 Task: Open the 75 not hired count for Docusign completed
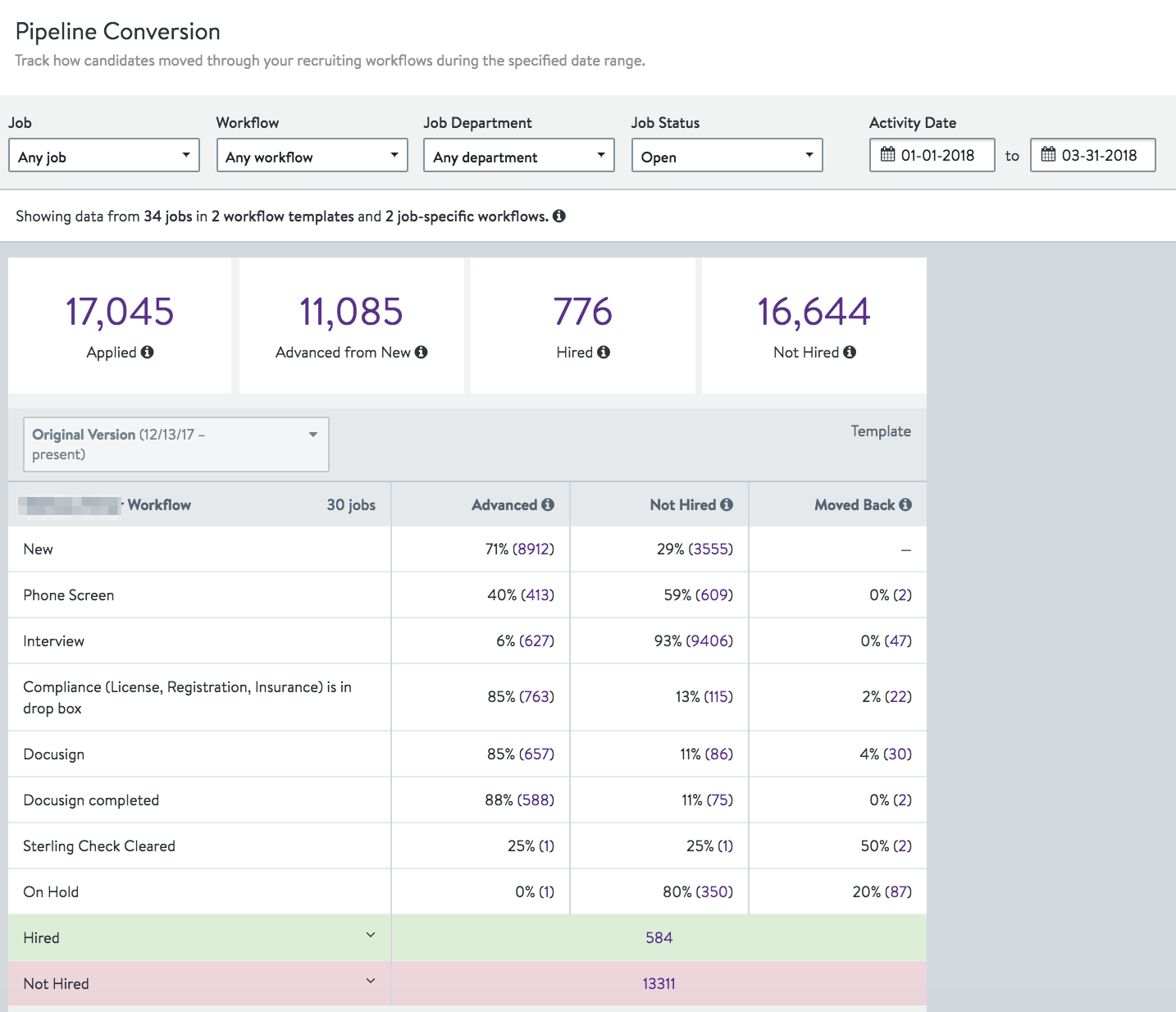(x=720, y=800)
